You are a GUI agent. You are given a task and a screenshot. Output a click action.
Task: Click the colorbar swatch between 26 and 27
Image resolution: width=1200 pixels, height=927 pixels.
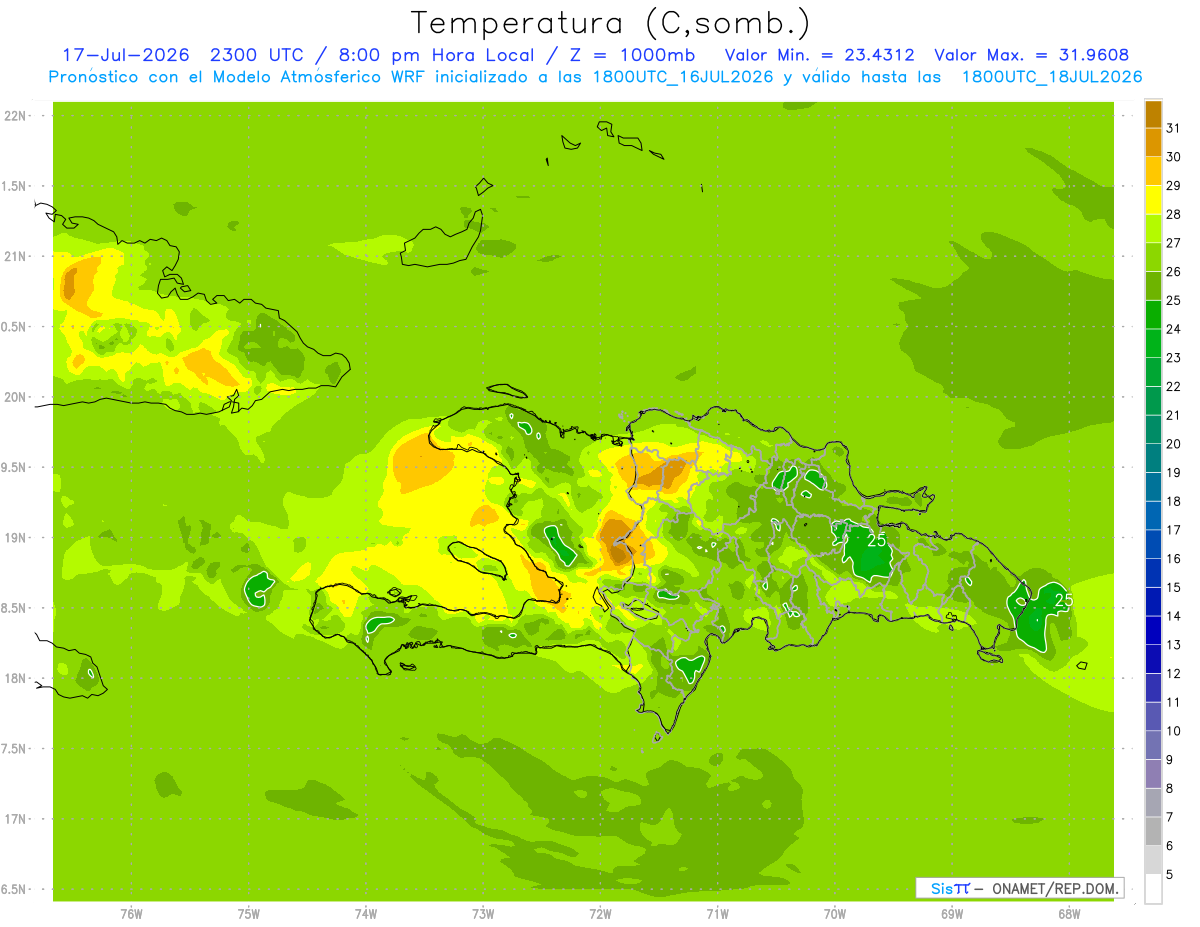[x=1153, y=257]
